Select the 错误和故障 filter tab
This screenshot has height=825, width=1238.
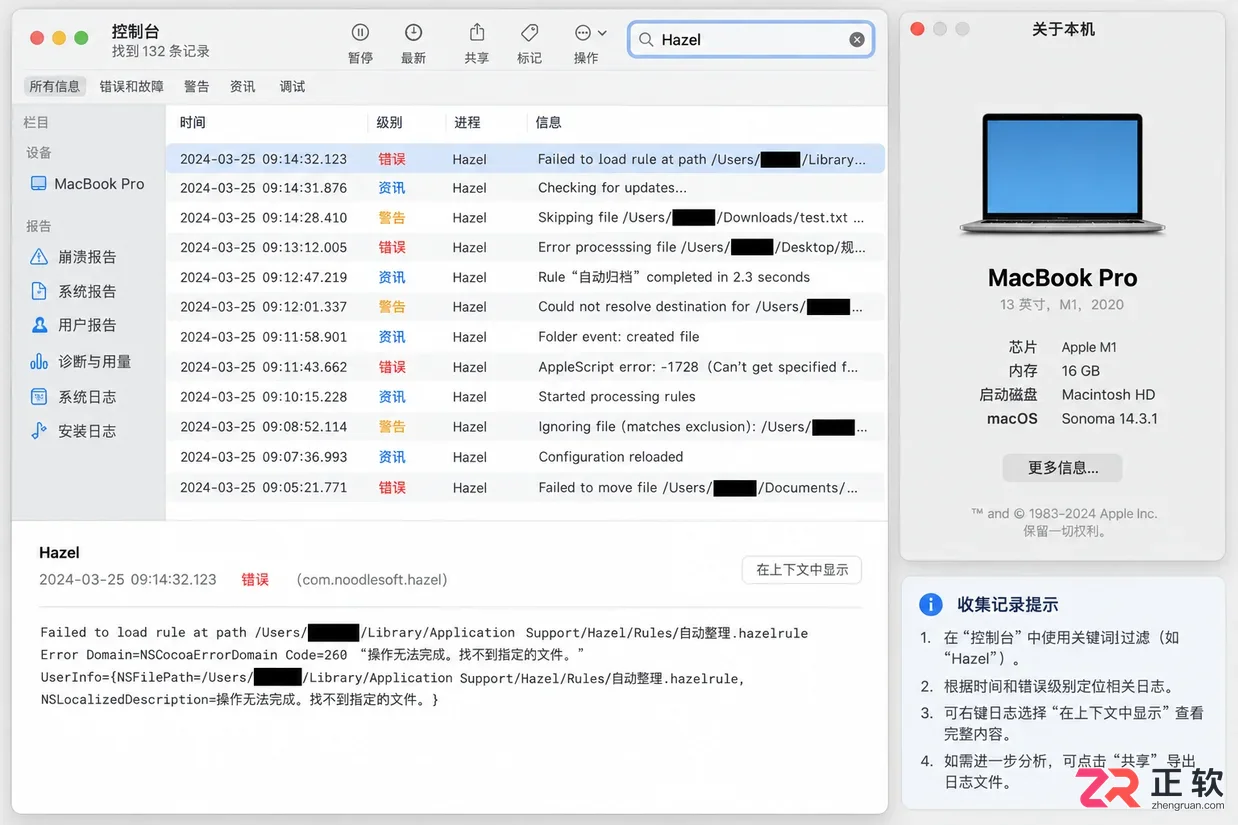tap(131, 87)
